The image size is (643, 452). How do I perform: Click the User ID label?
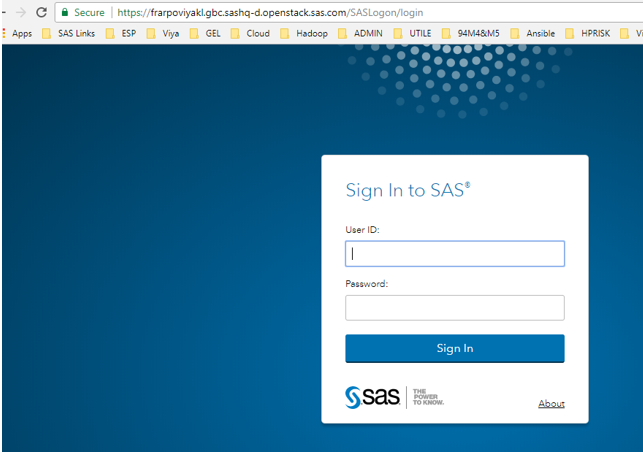[362, 230]
